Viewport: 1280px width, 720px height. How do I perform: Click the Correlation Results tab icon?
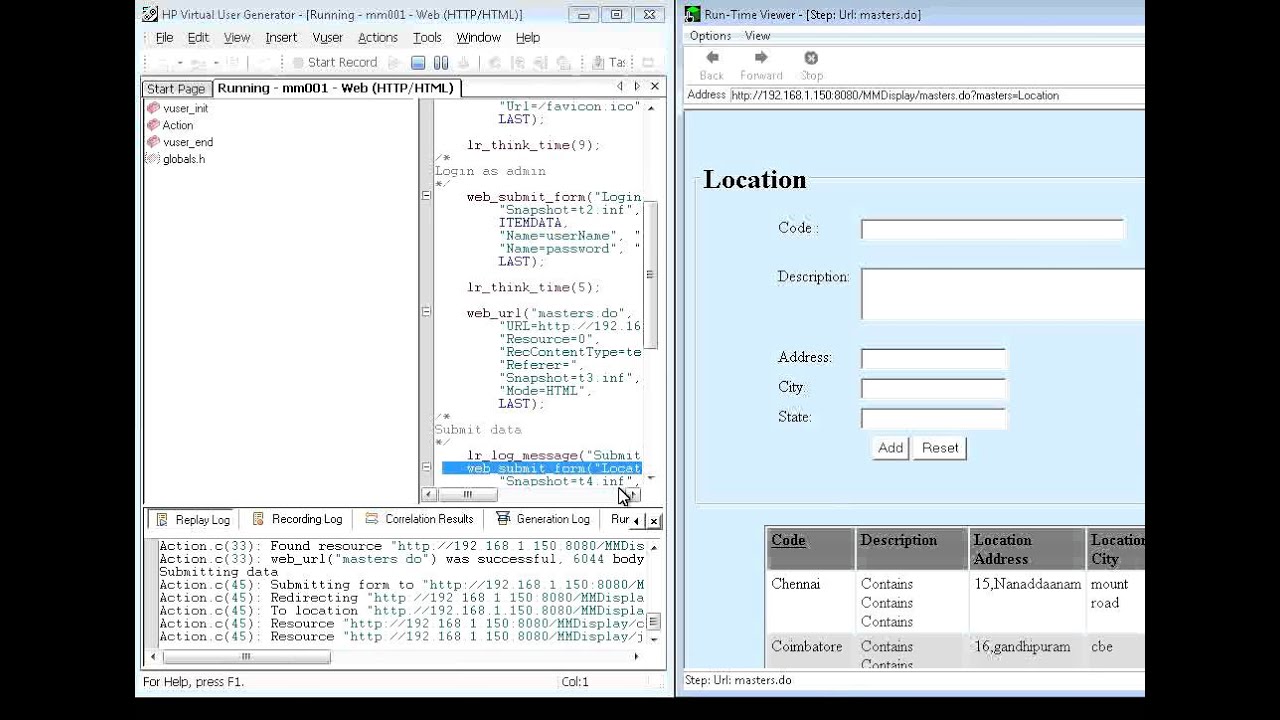click(372, 519)
